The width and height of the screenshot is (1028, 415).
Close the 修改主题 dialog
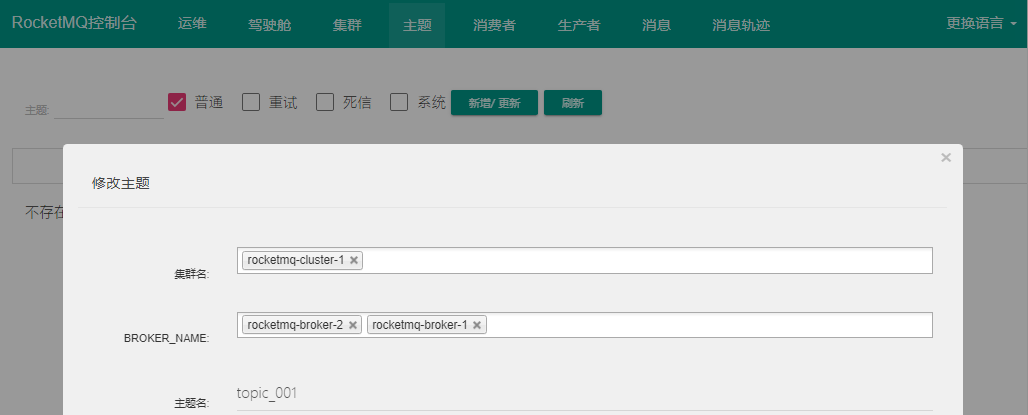pos(945,158)
